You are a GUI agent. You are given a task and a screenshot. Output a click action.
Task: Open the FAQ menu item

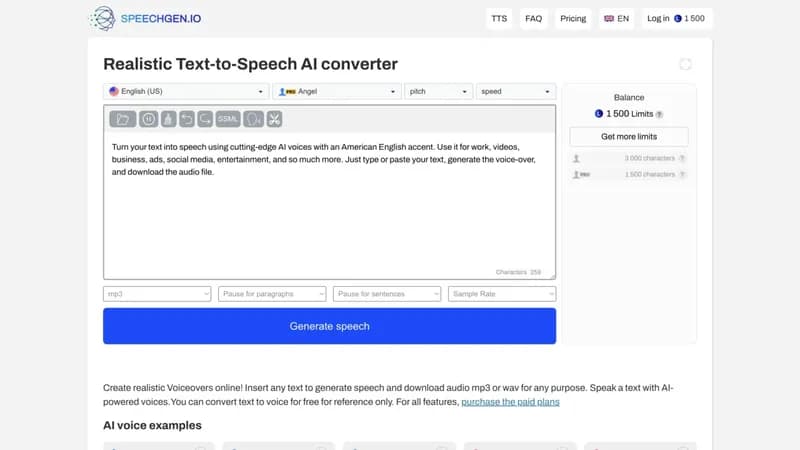(x=534, y=18)
